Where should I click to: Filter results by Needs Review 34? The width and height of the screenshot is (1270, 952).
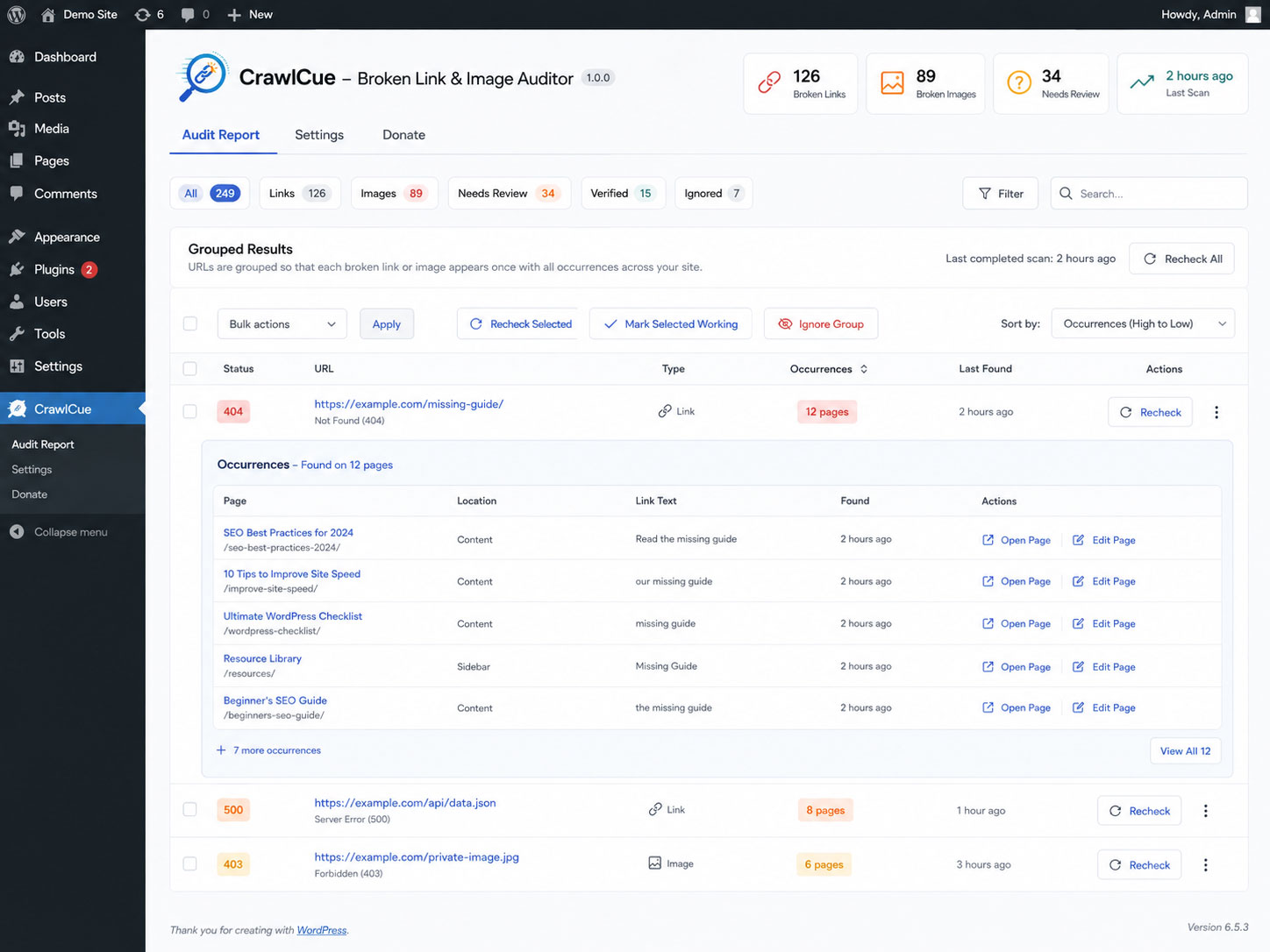[x=510, y=194]
